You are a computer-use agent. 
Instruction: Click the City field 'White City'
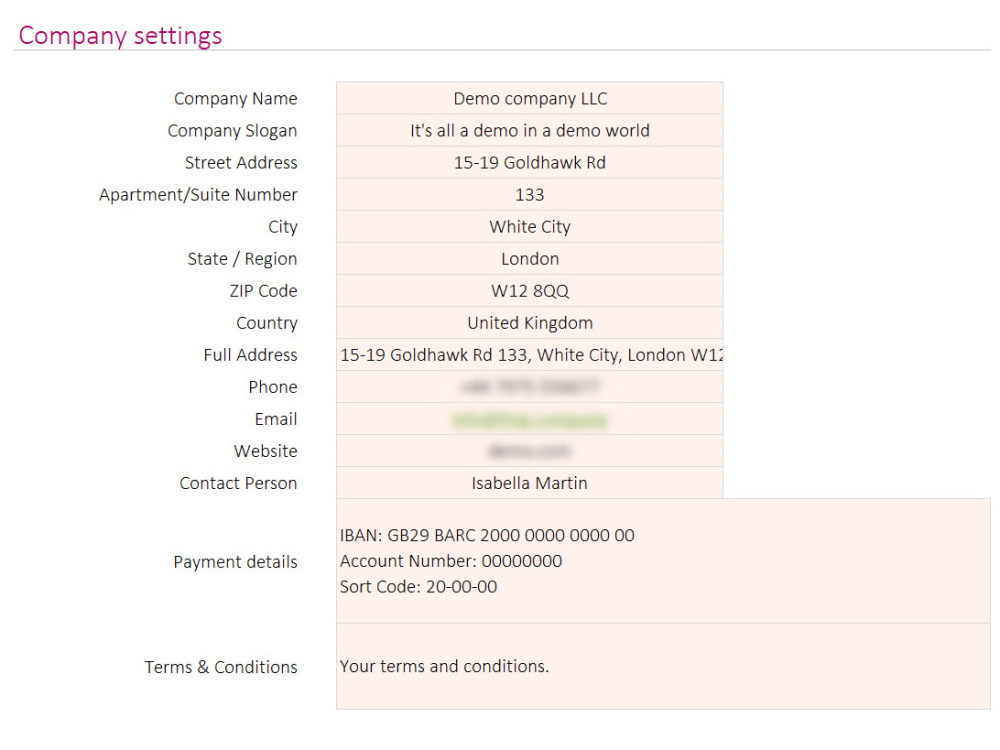click(529, 226)
